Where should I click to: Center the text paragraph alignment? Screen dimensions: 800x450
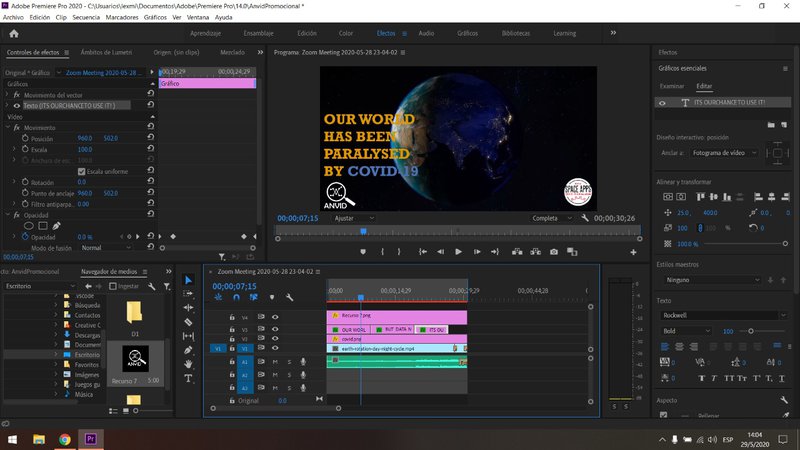click(679, 347)
